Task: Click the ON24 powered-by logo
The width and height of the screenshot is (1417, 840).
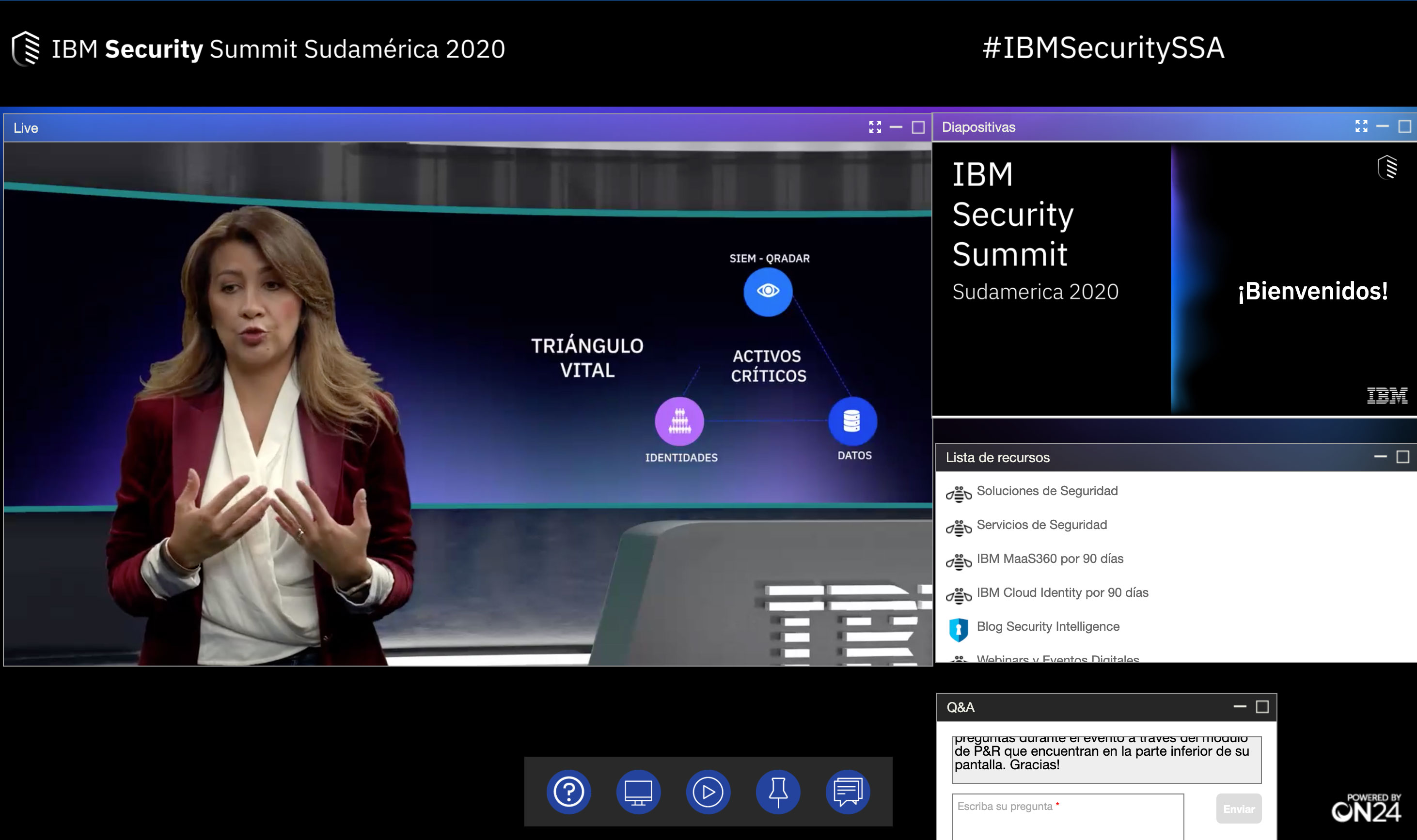Action: (x=1366, y=809)
